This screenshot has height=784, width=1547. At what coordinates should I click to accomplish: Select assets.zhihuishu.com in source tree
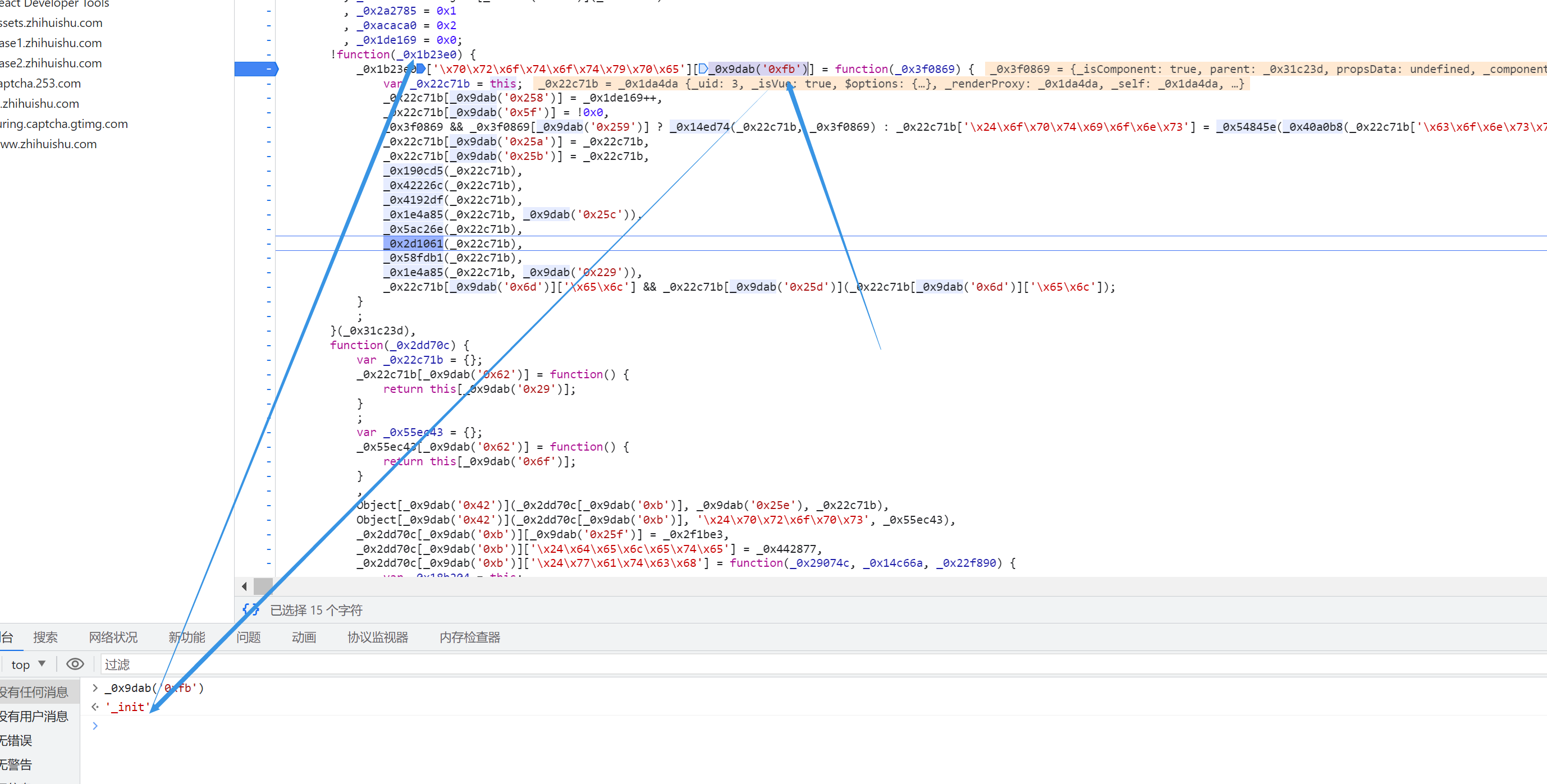tap(51, 23)
